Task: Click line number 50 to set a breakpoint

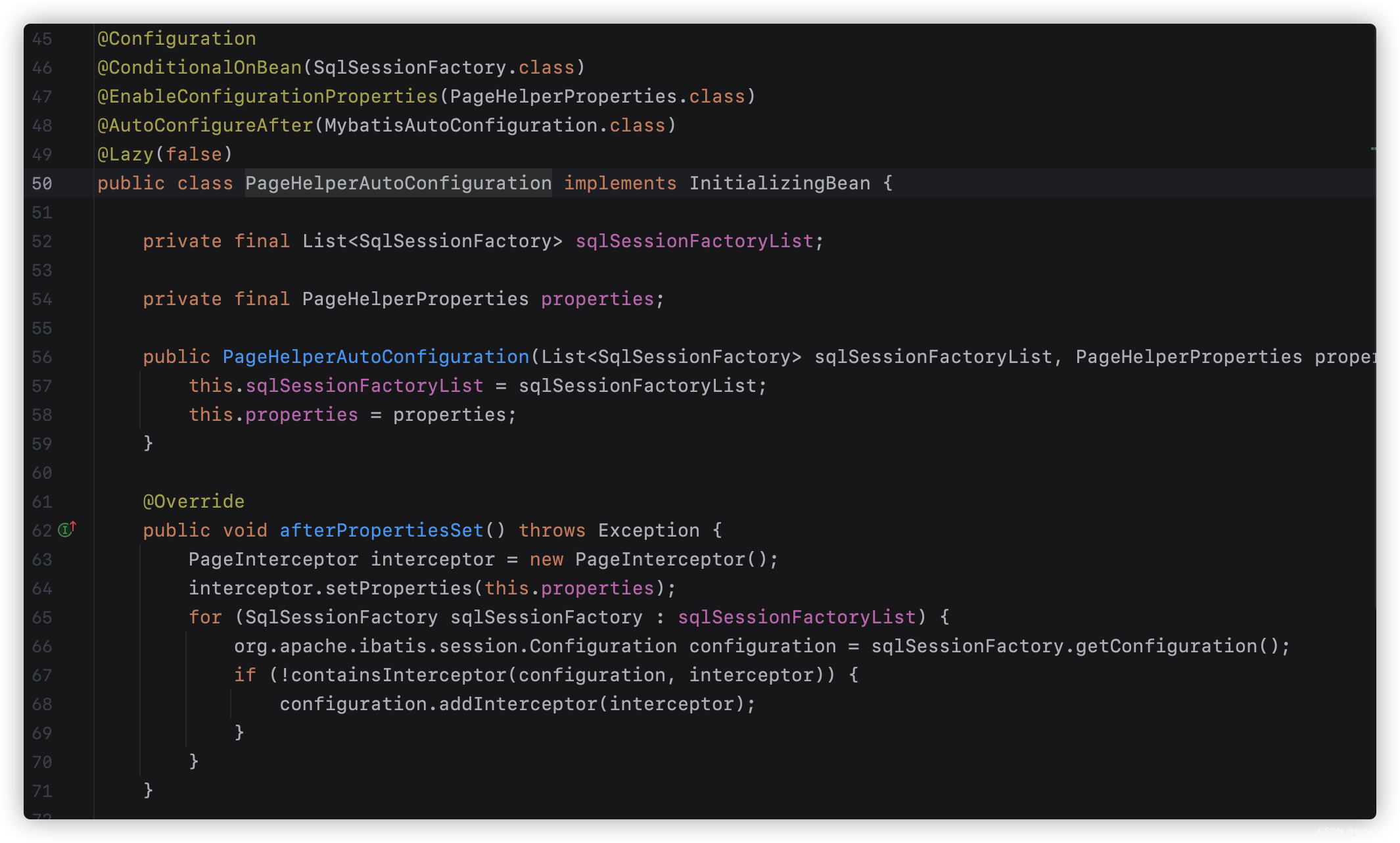Action: click(41, 183)
